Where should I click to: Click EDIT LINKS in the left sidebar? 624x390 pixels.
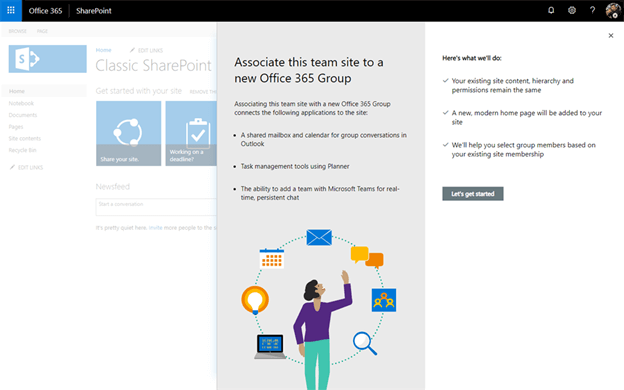coord(26,168)
